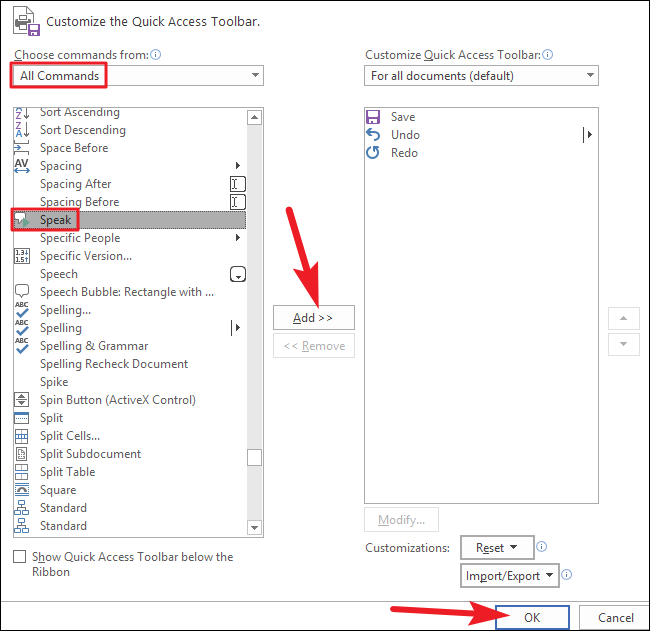
Task: Select the Specific Version icon
Action: click(x=22, y=256)
